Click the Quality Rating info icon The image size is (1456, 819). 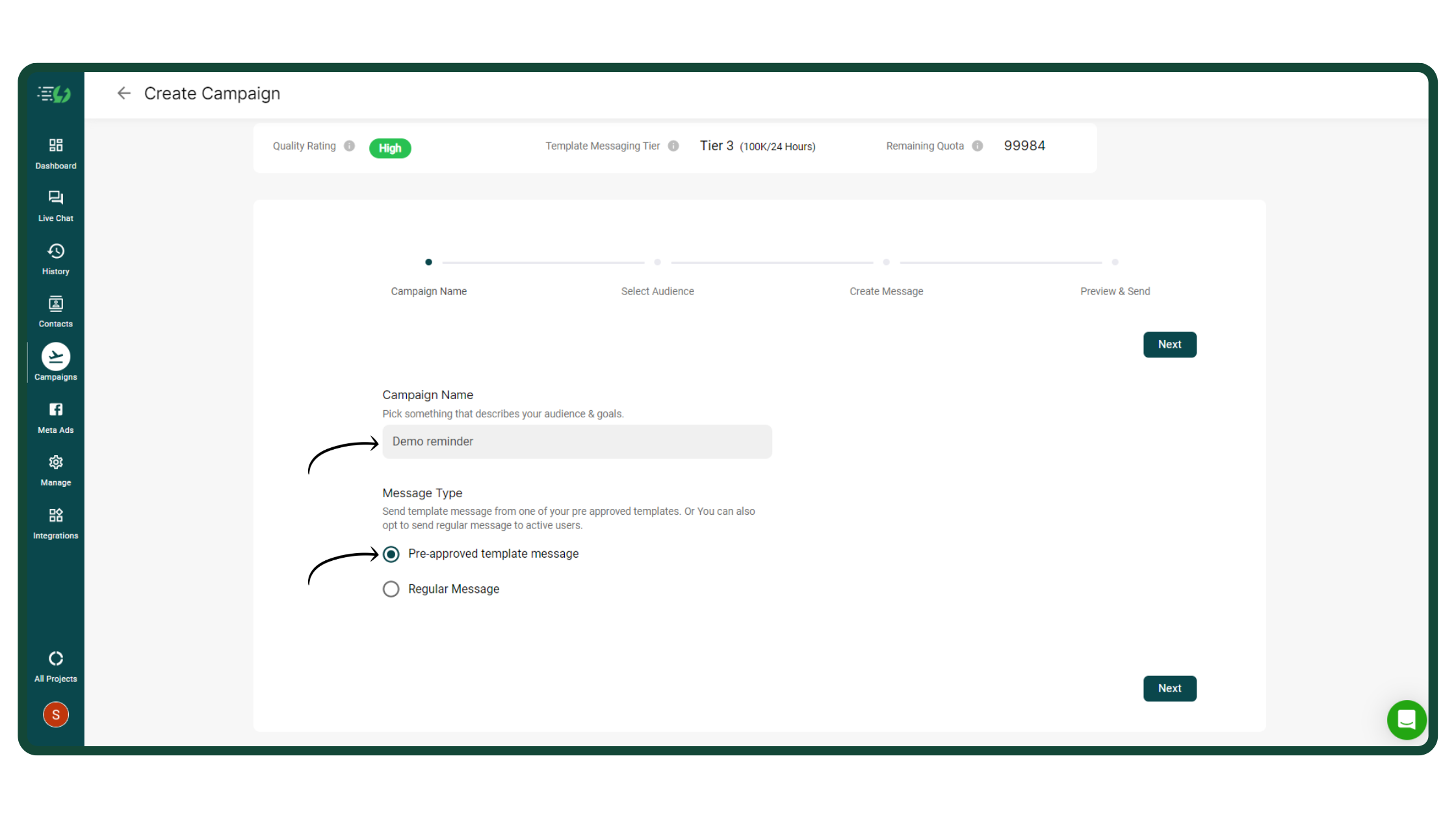click(350, 146)
